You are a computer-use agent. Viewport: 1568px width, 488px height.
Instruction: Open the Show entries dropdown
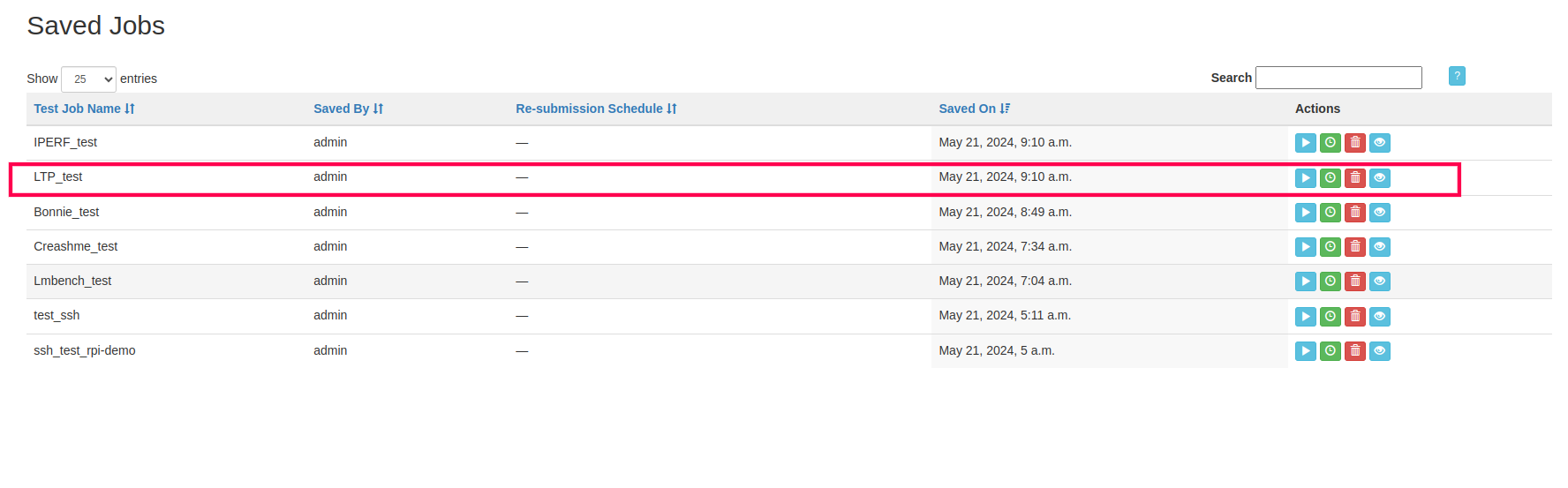[x=88, y=79]
